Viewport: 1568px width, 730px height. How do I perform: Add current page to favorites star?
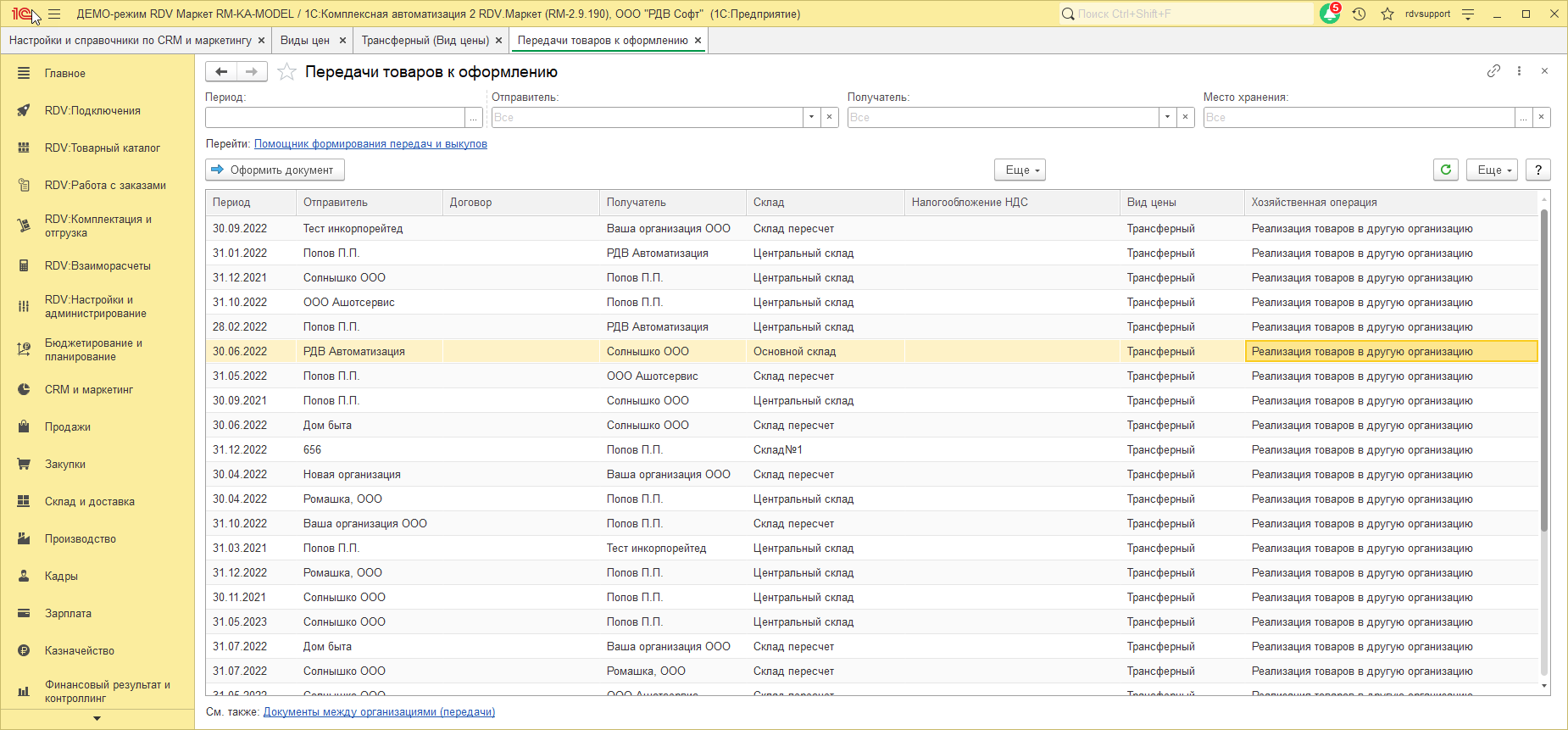[x=287, y=72]
